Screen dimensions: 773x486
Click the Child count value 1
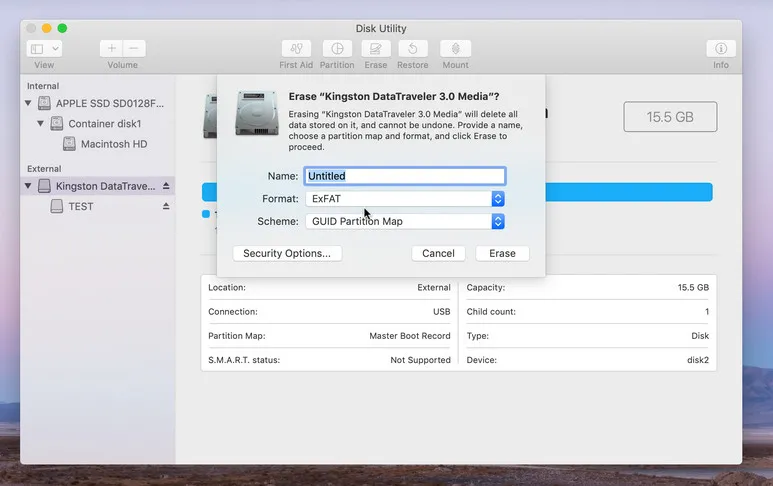[707, 312]
